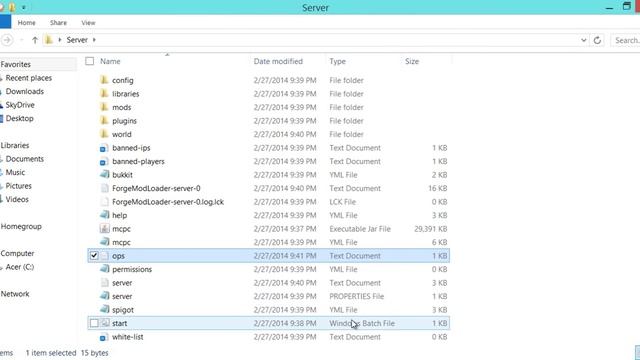Click the help YML file icon
640x360 pixels.
click(104, 215)
